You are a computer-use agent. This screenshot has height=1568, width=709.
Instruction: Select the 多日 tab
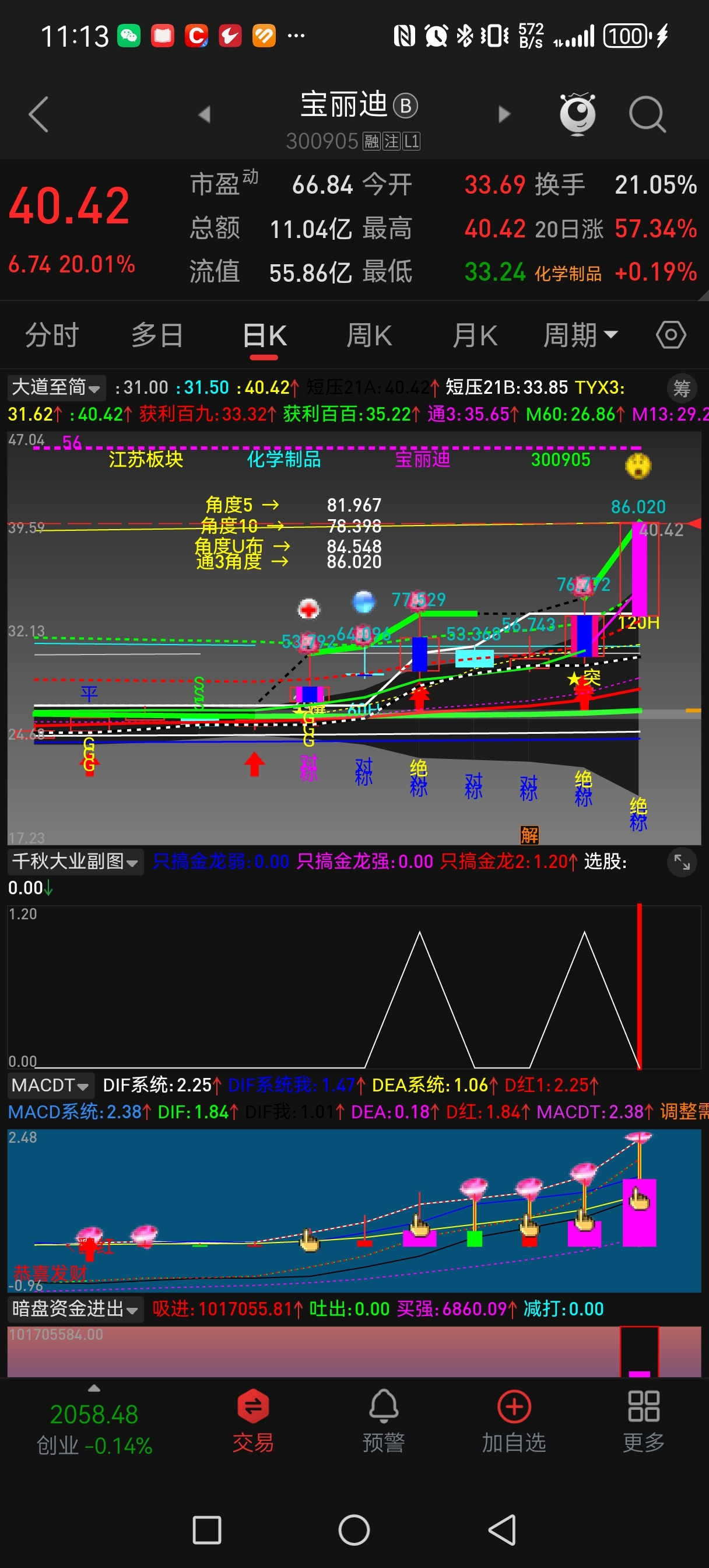point(157,335)
